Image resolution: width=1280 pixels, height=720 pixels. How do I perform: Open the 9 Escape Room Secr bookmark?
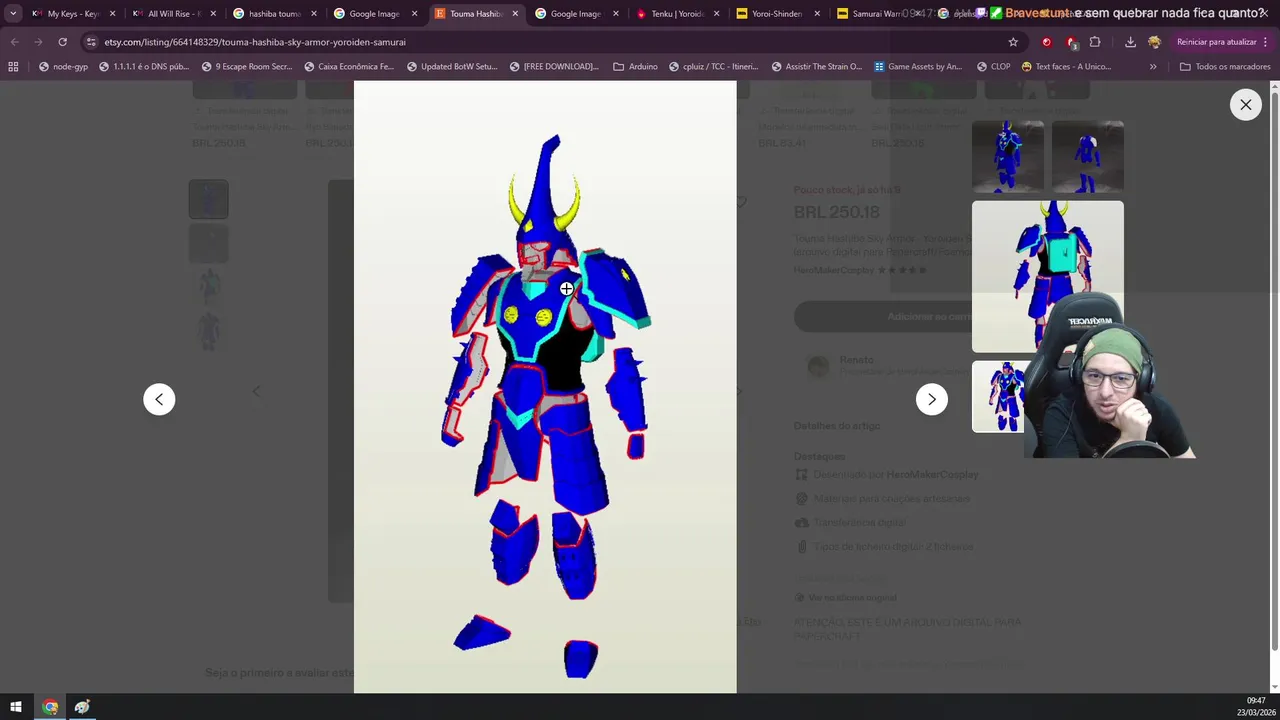coord(247,67)
